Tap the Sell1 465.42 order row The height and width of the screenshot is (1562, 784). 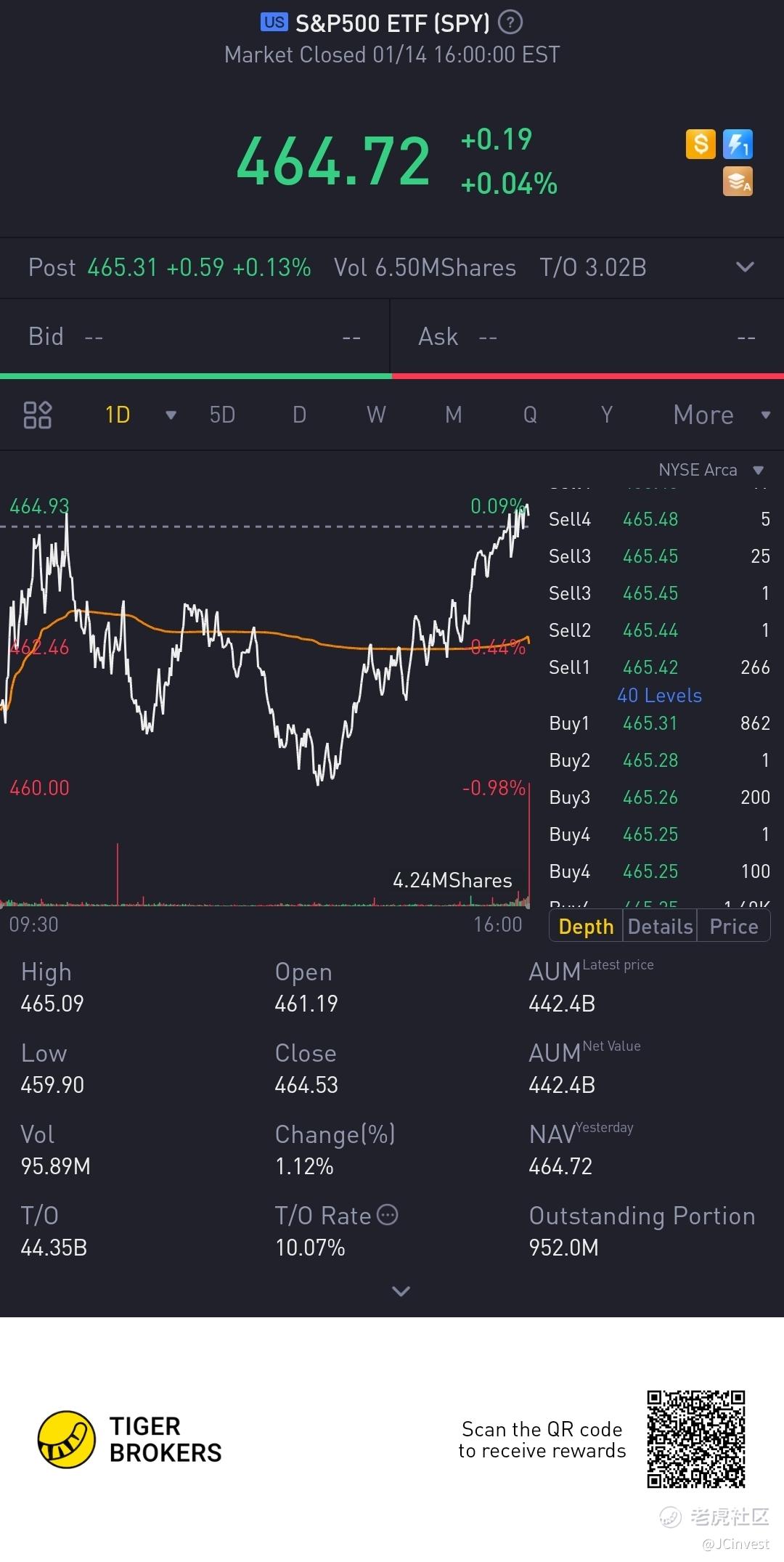659,667
